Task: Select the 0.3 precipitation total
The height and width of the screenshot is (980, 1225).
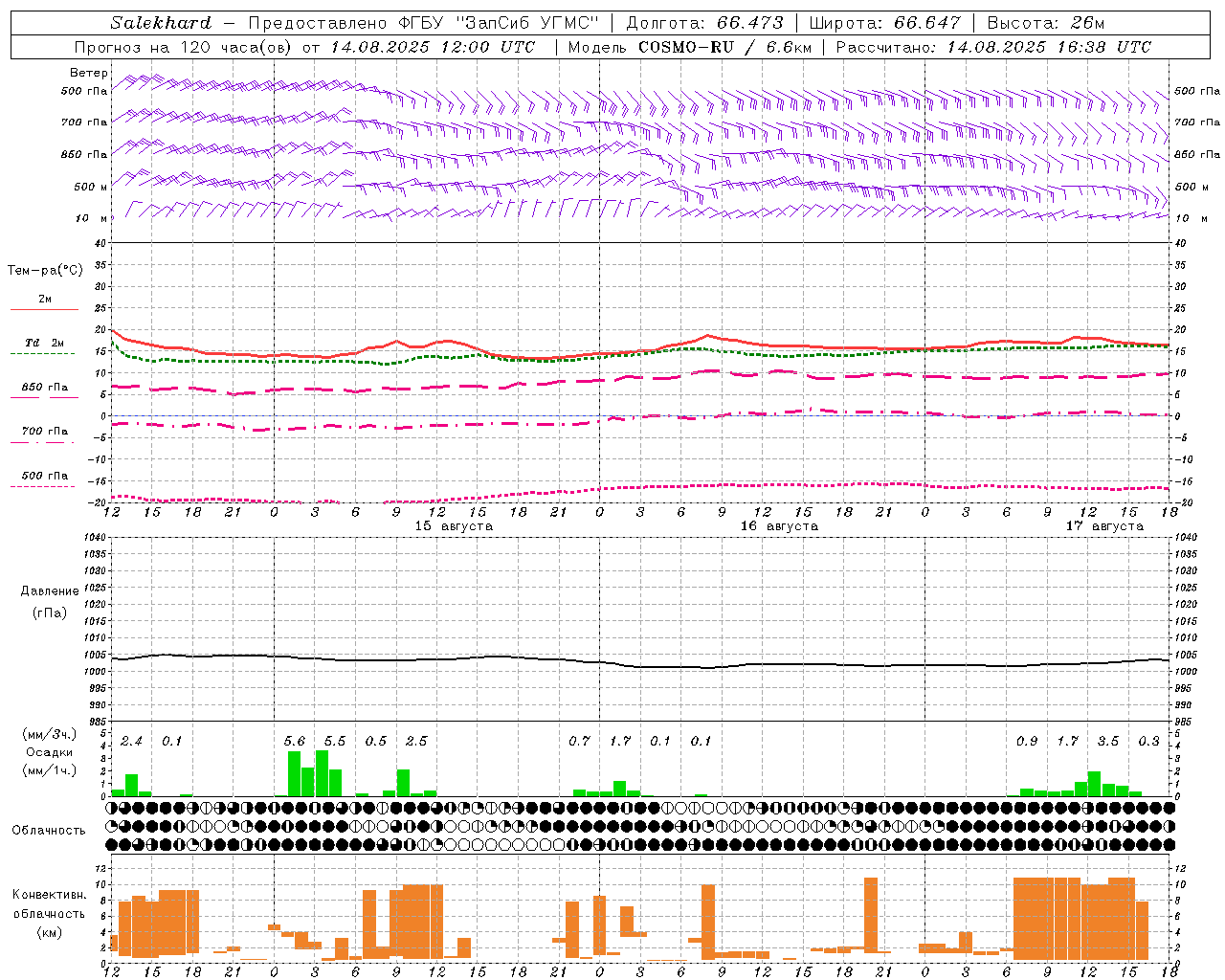Action: tap(1148, 742)
